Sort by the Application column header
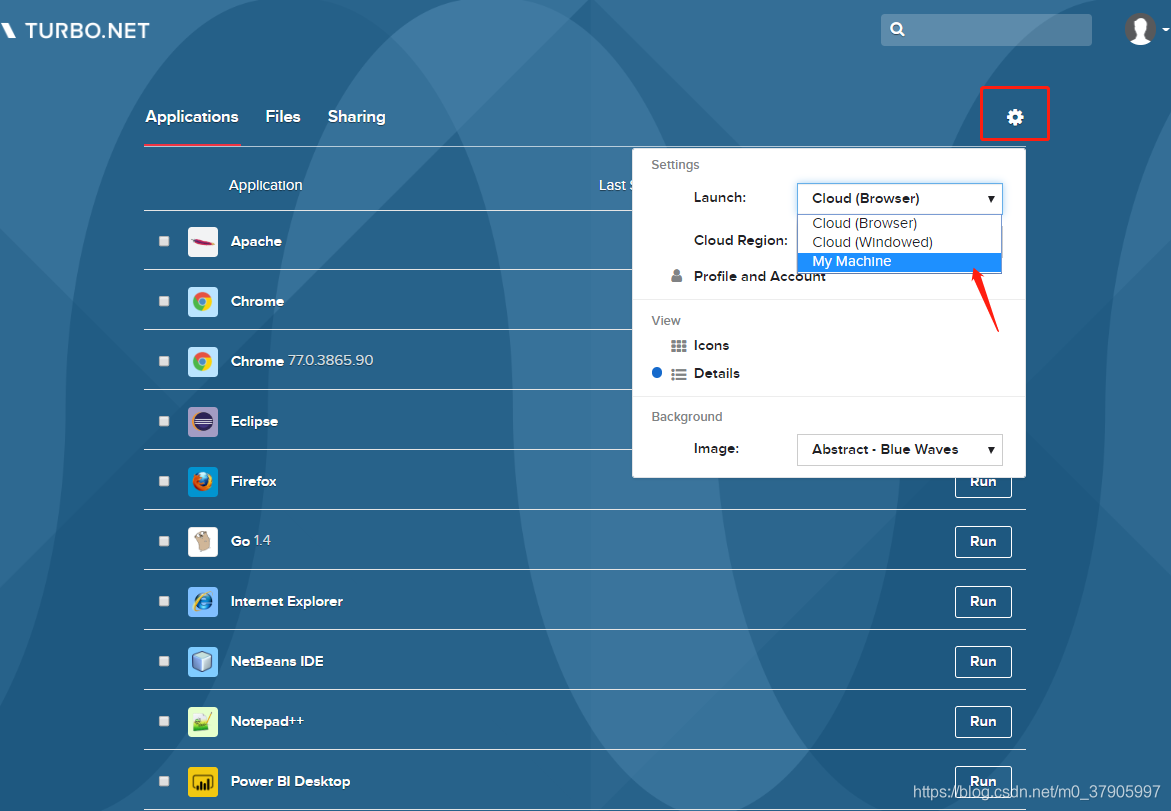The width and height of the screenshot is (1171, 811). pyautogui.click(x=265, y=185)
